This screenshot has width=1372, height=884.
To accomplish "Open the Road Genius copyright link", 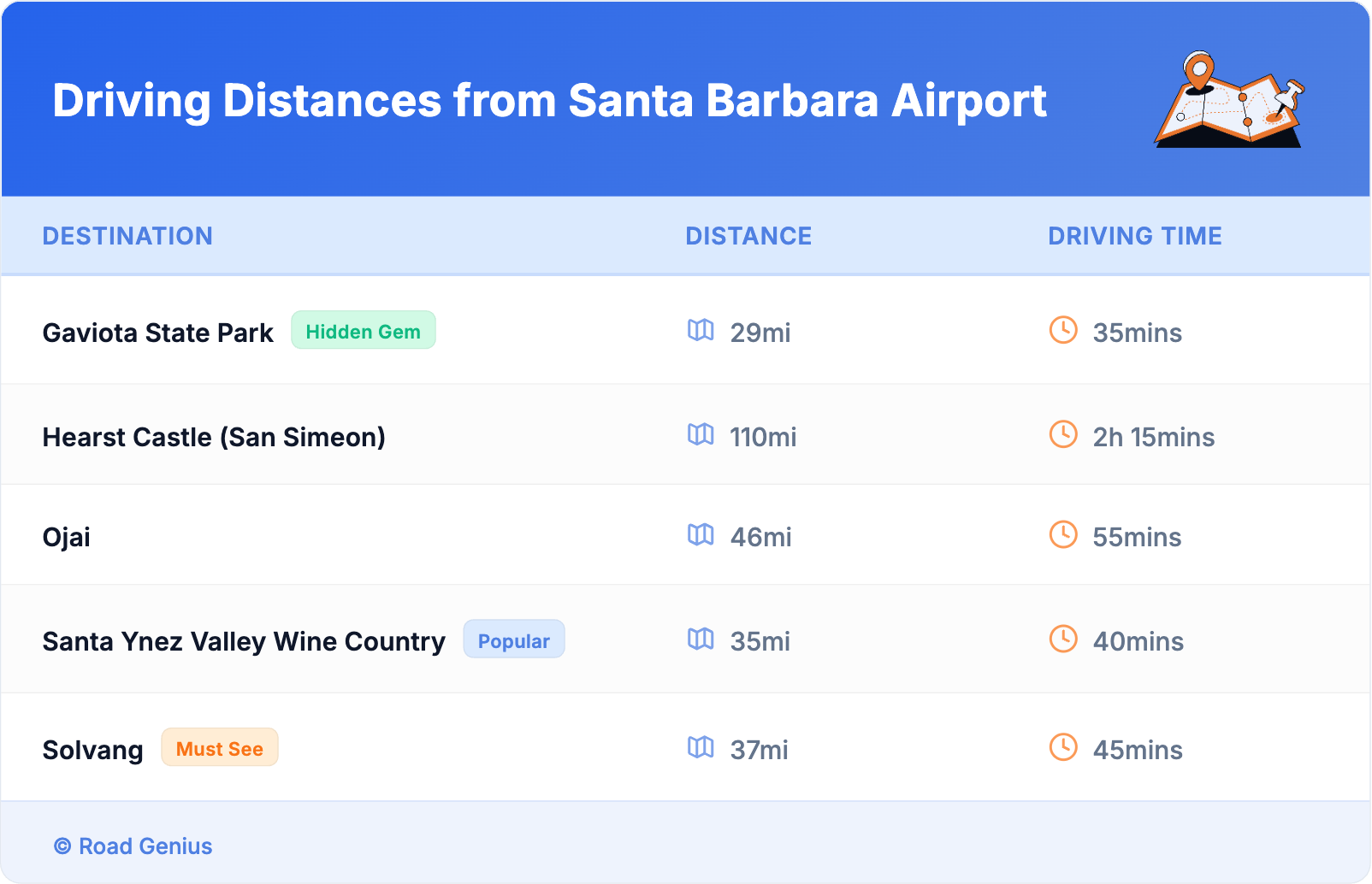I will click(133, 846).
